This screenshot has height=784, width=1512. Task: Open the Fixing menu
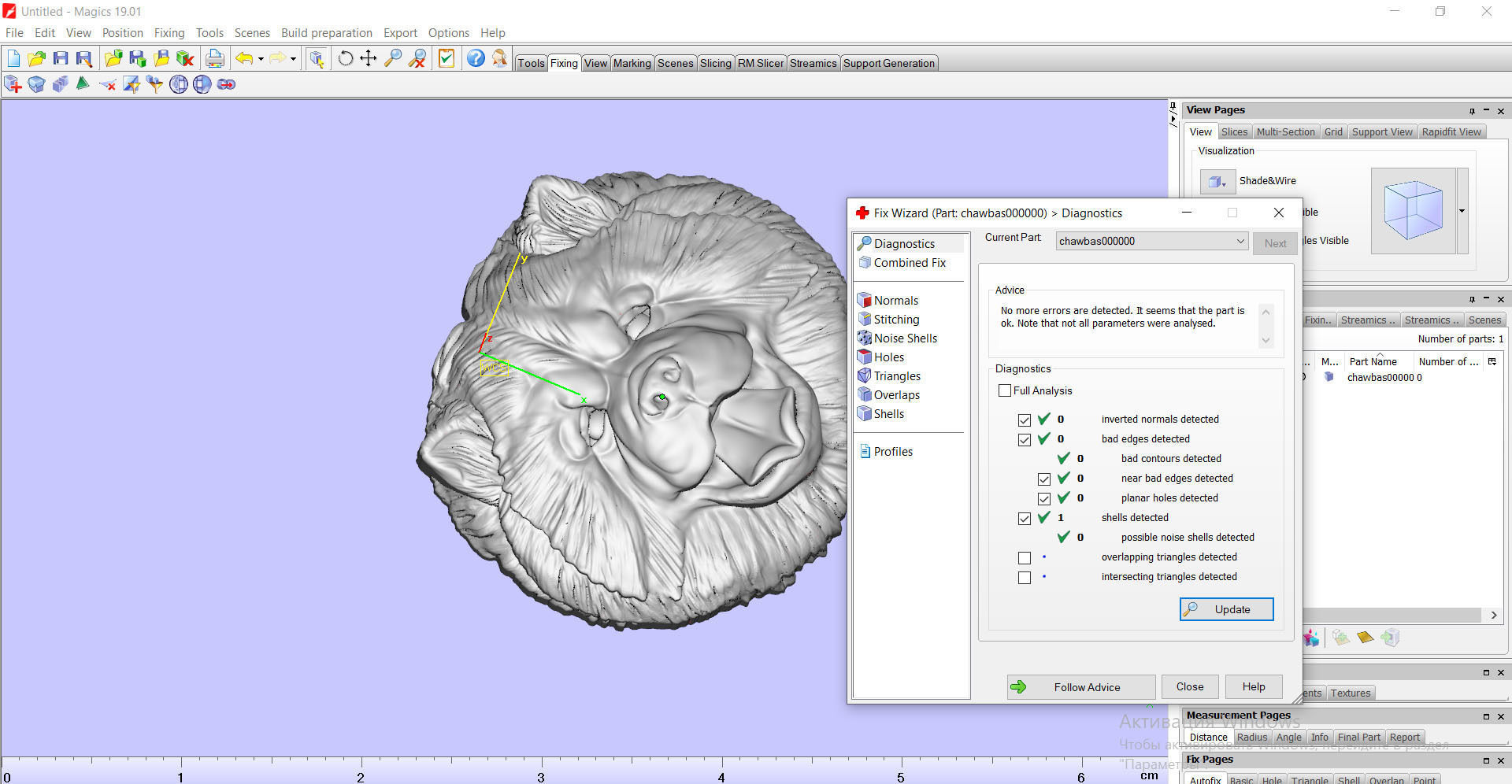(x=169, y=33)
